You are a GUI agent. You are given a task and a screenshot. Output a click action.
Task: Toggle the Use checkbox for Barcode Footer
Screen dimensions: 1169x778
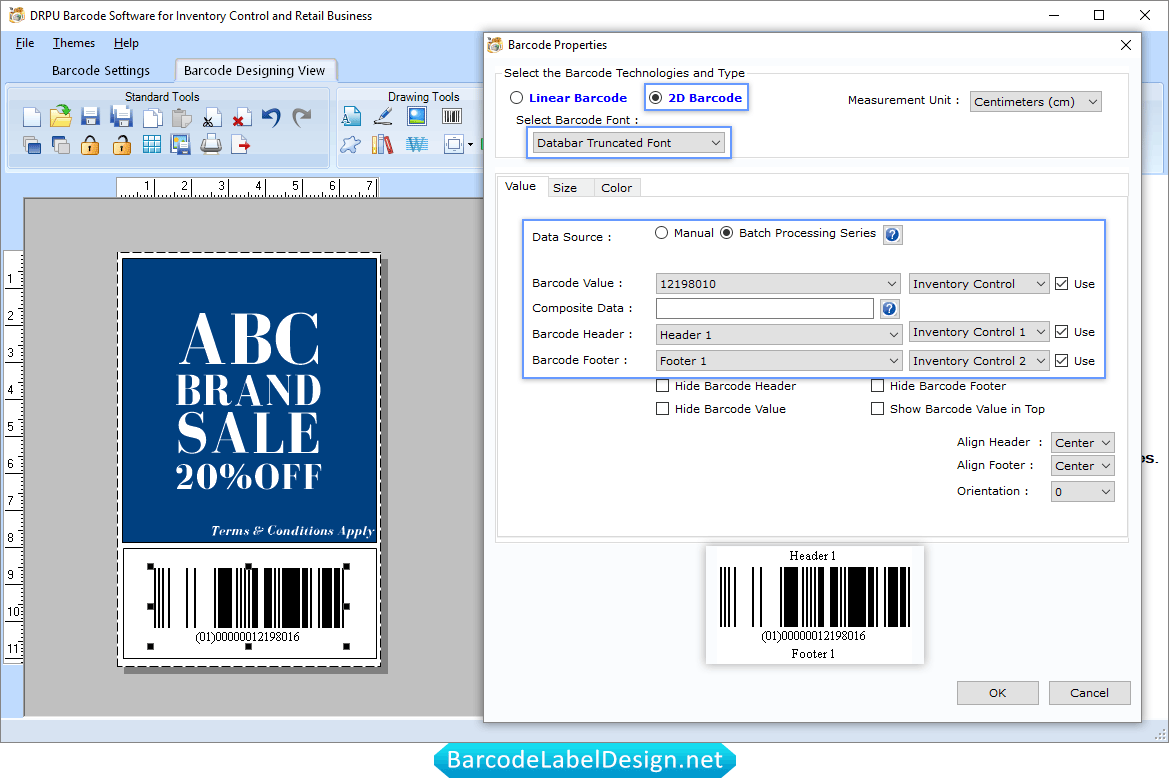pos(1062,361)
